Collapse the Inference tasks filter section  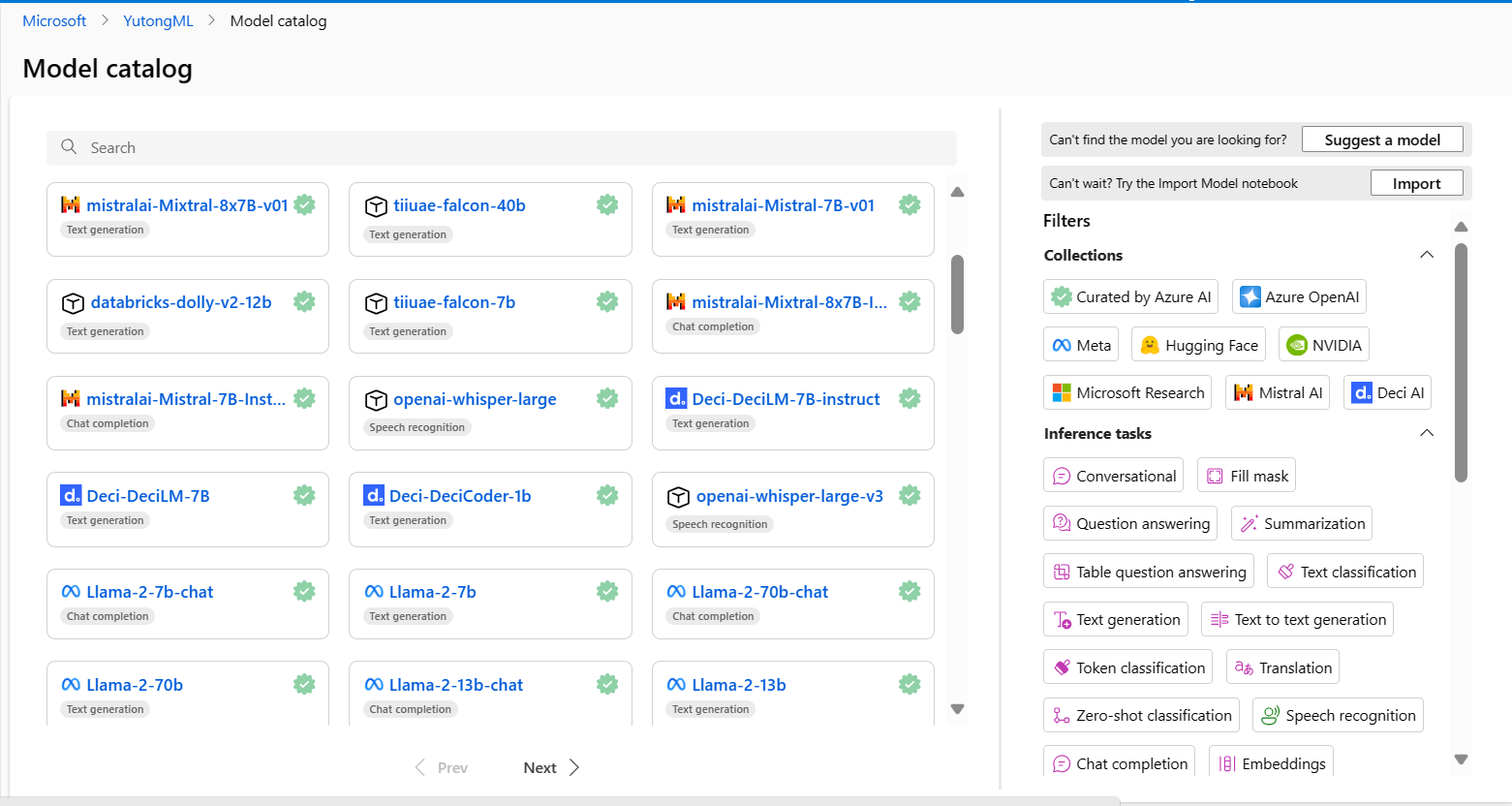(x=1427, y=433)
